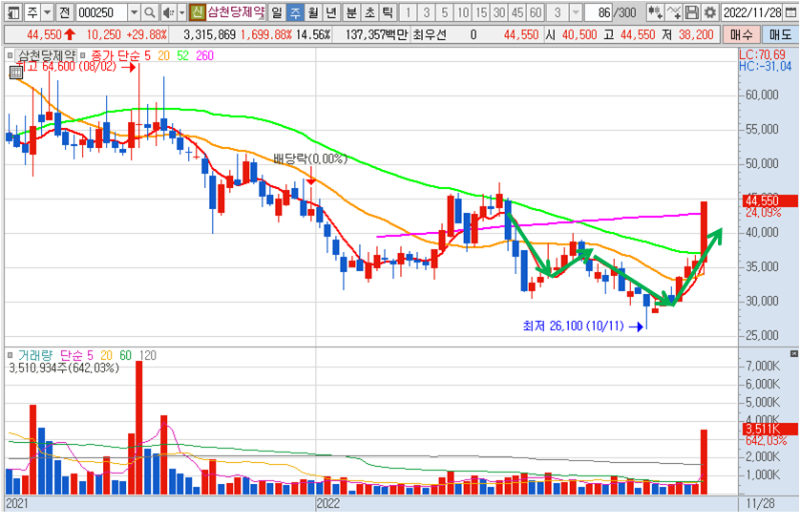The image size is (800, 512).
Task: Choose interval 10 button
Action: click(x=463, y=12)
